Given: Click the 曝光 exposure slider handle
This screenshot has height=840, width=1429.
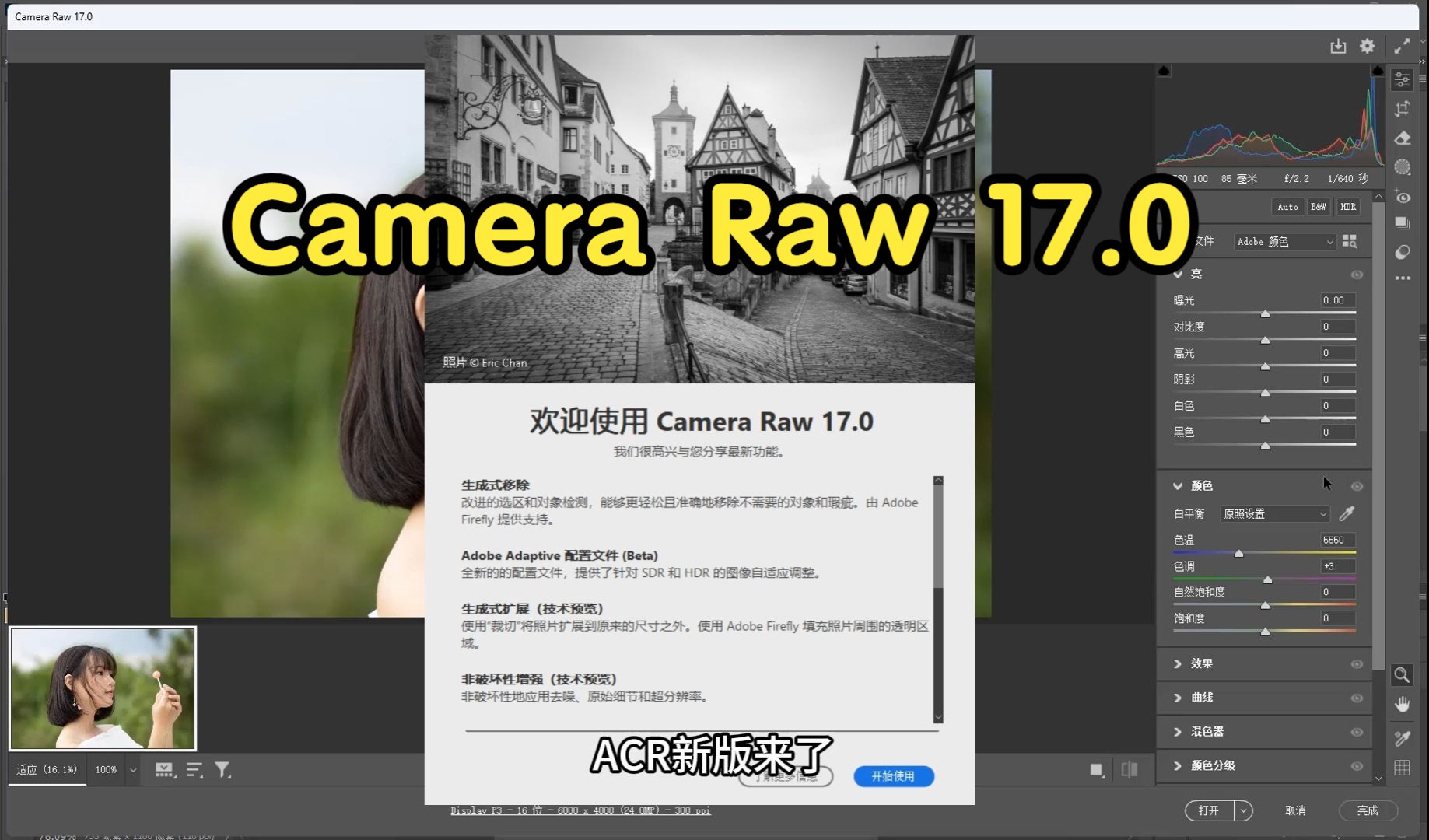Looking at the screenshot, I should (x=1265, y=313).
